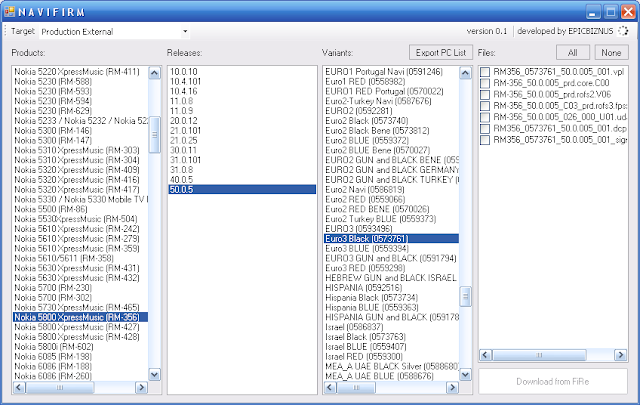Screen dimensions: 640x405
Task: Select Nokia 5530 XpressMusic (RM-504)
Action: (x=76, y=219)
